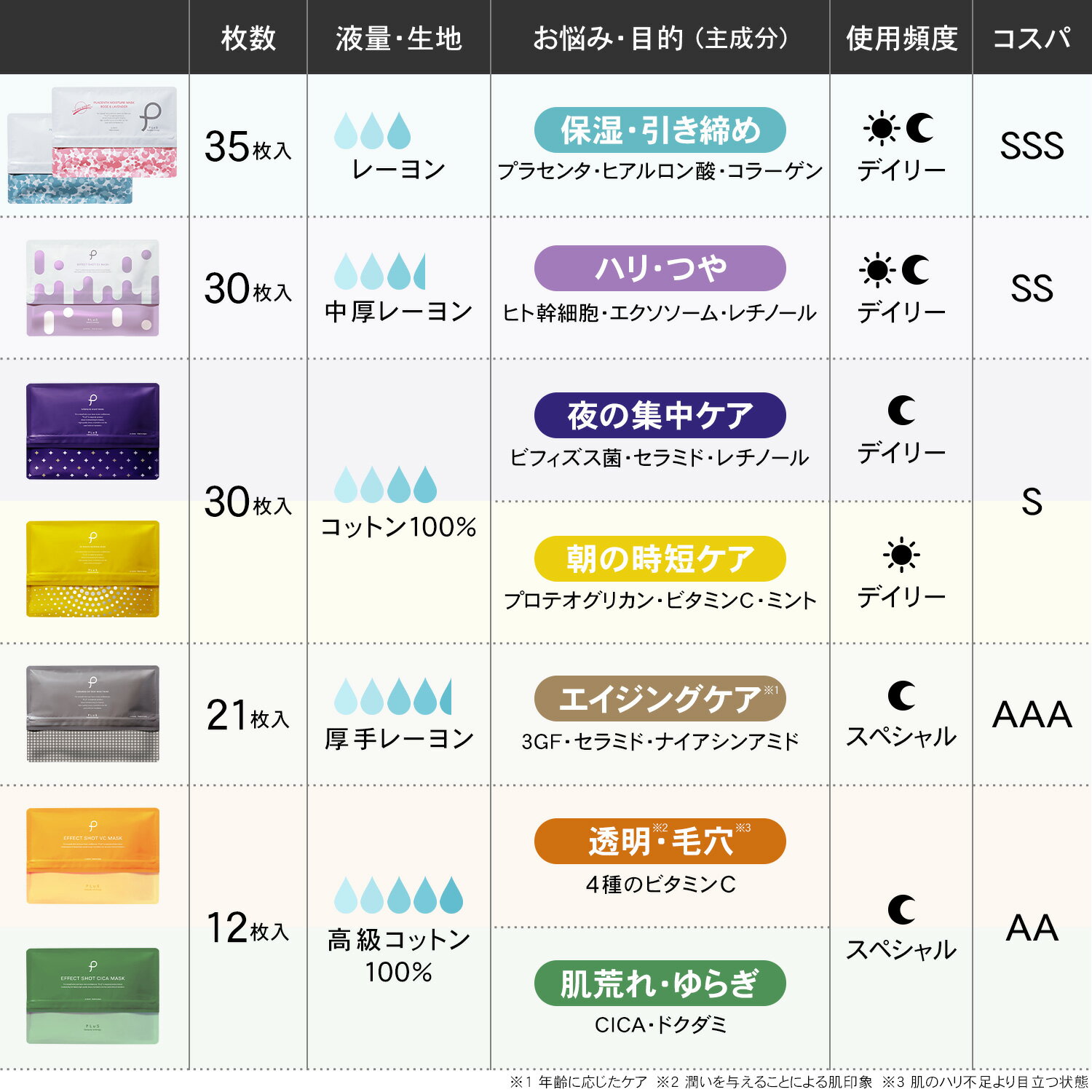This screenshot has height=1092, width=1092.
Task: Click the water droplets above レーヨン in the 35枚入 row
Action: [x=372, y=131]
